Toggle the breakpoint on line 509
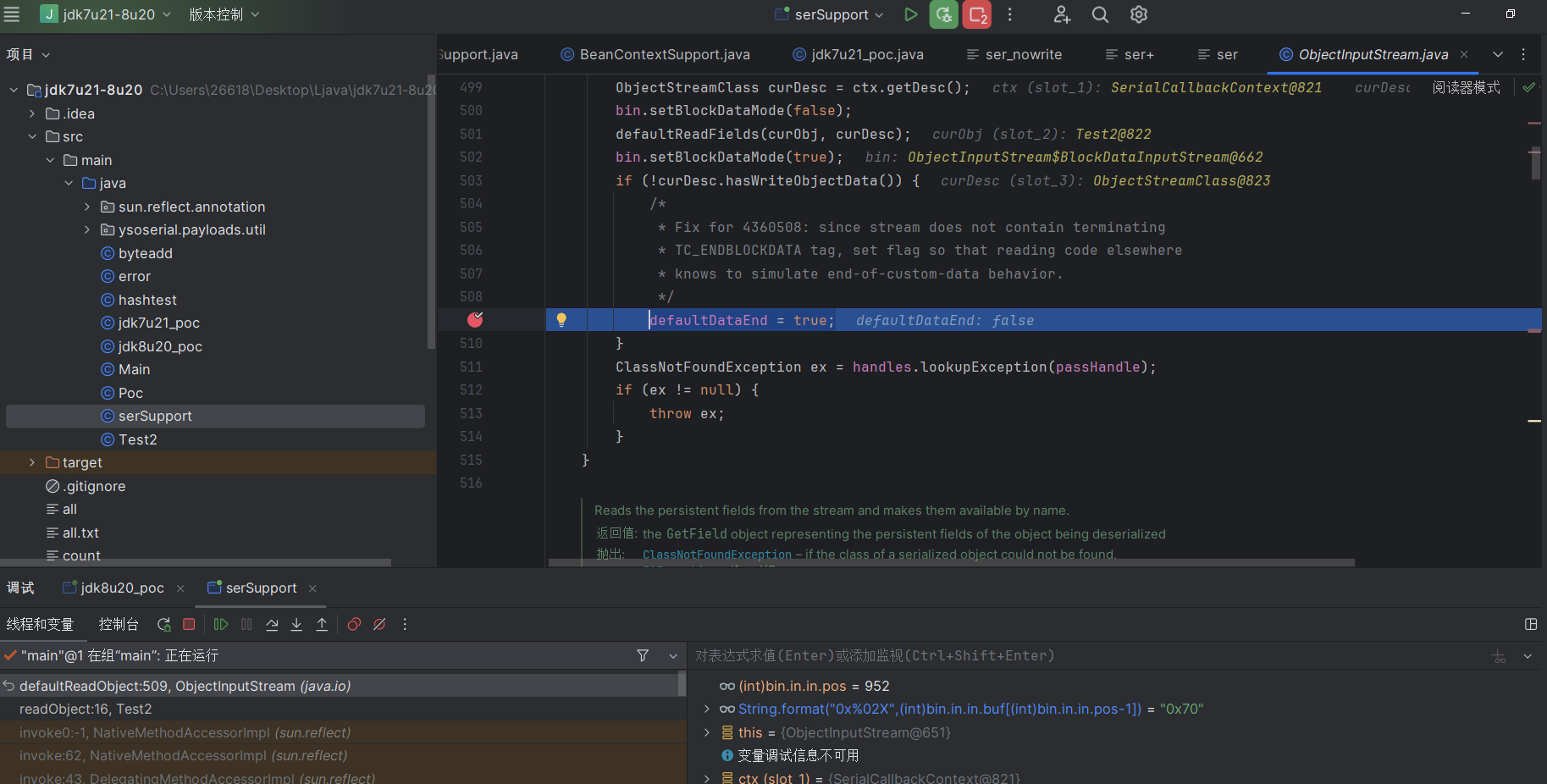The height and width of the screenshot is (784, 1547). 475,319
